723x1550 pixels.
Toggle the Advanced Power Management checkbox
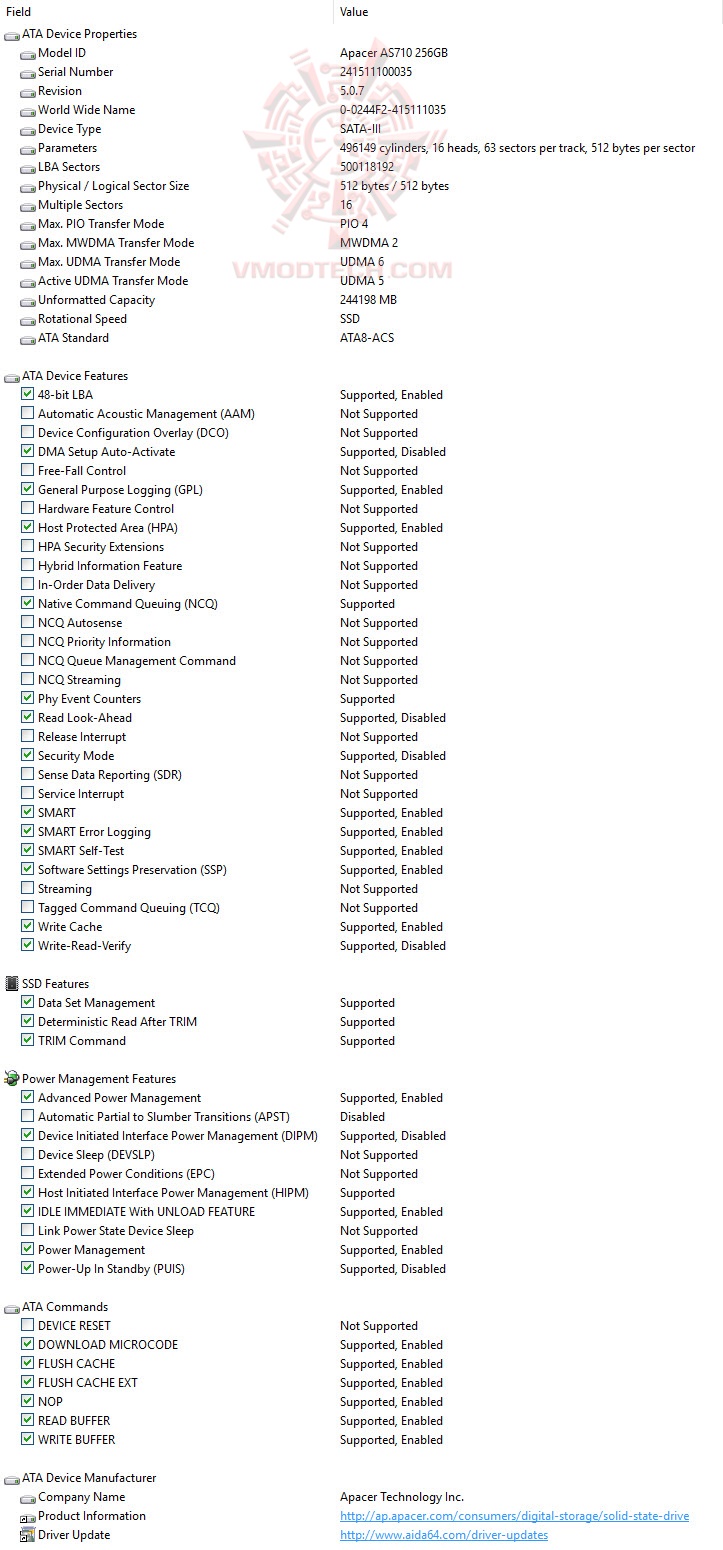28,1098
